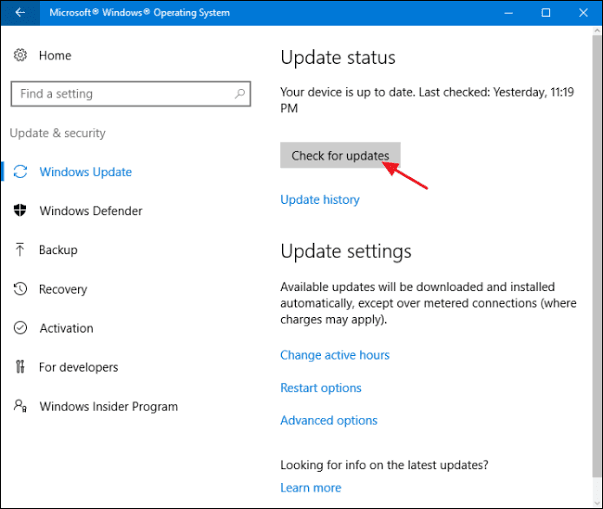Click the search magnifier icon
The image size is (603, 509).
pos(240,93)
